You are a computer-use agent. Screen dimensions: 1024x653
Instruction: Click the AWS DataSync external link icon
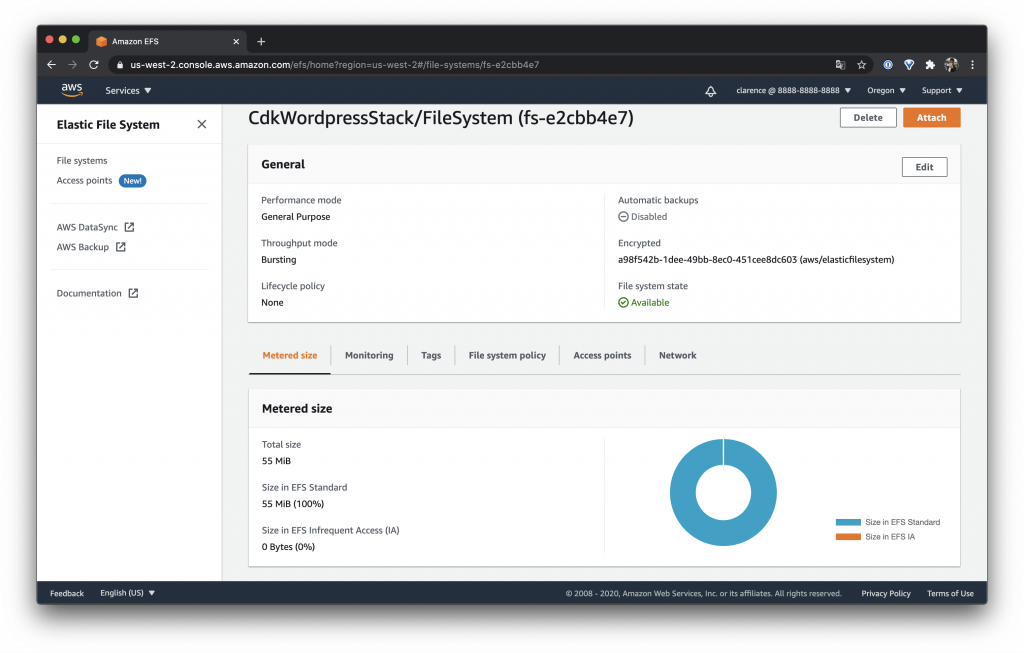point(129,227)
